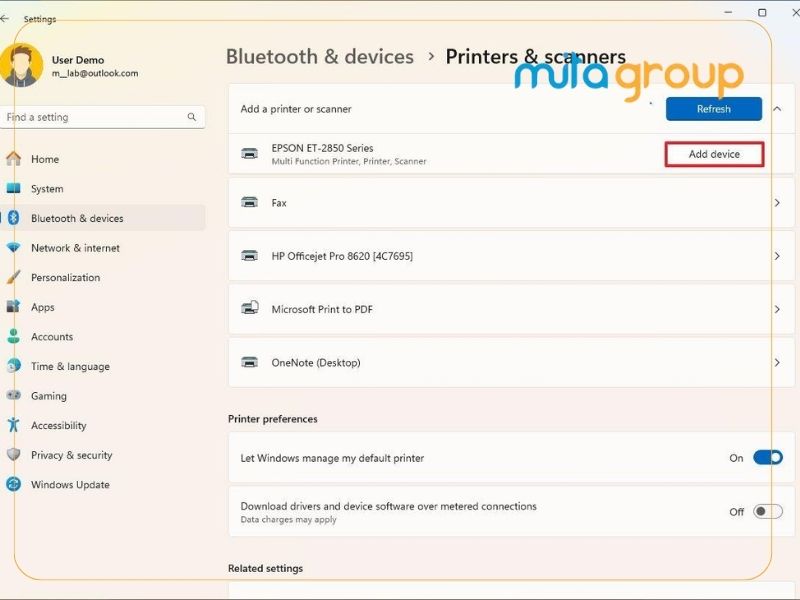Add the EPSON ET-2850 Series device

click(x=714, y=154)
